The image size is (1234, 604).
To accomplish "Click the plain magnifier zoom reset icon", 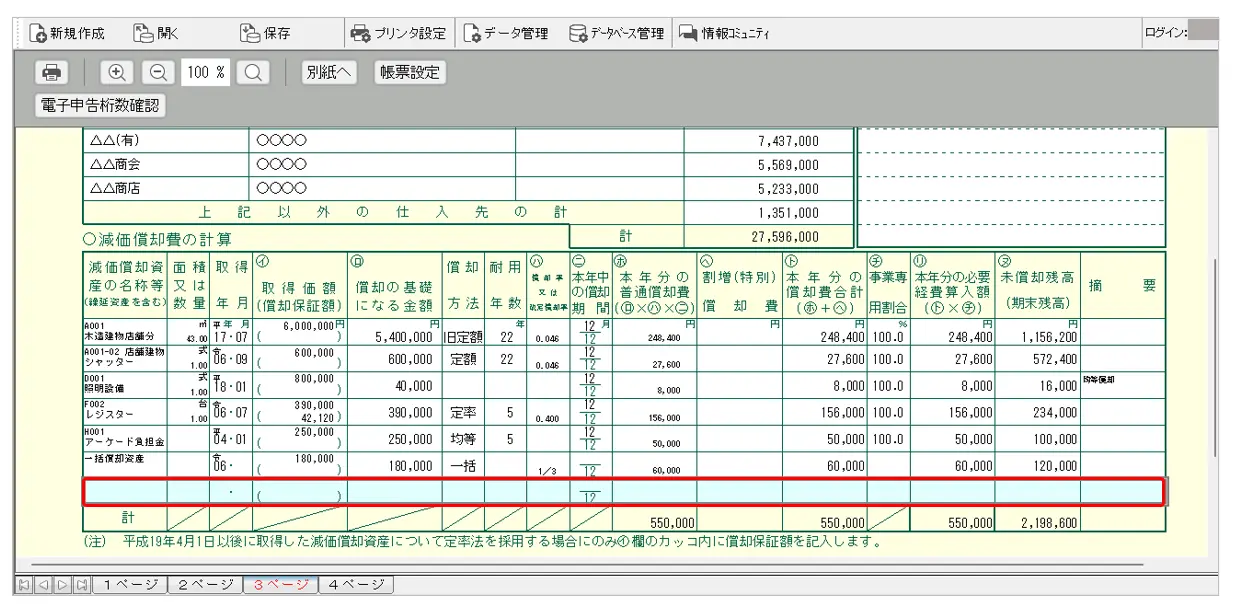I will click(253, 72).
